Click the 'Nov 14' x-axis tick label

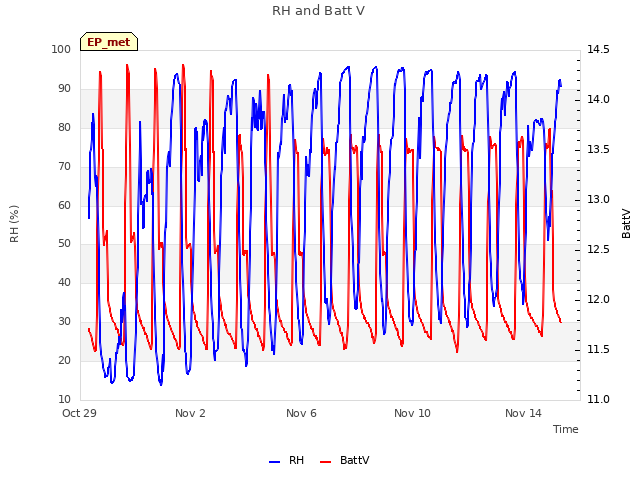click(x=523, y=413)
